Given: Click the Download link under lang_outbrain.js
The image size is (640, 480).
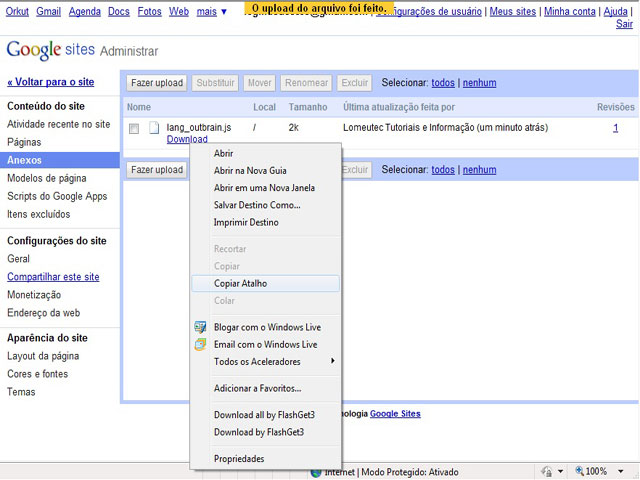Looking at the screenshot, I should pyautogui.click(x=187, y=139).
